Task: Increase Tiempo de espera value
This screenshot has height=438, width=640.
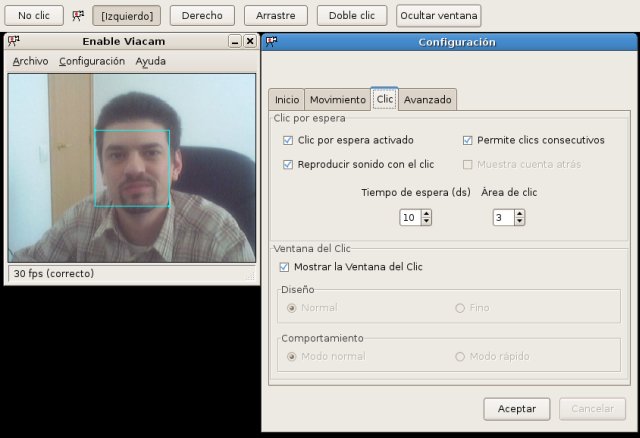Action: click(x=427, y=214)
